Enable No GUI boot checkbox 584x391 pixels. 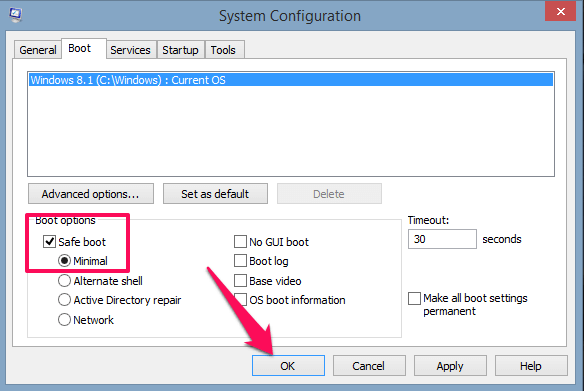240,241
